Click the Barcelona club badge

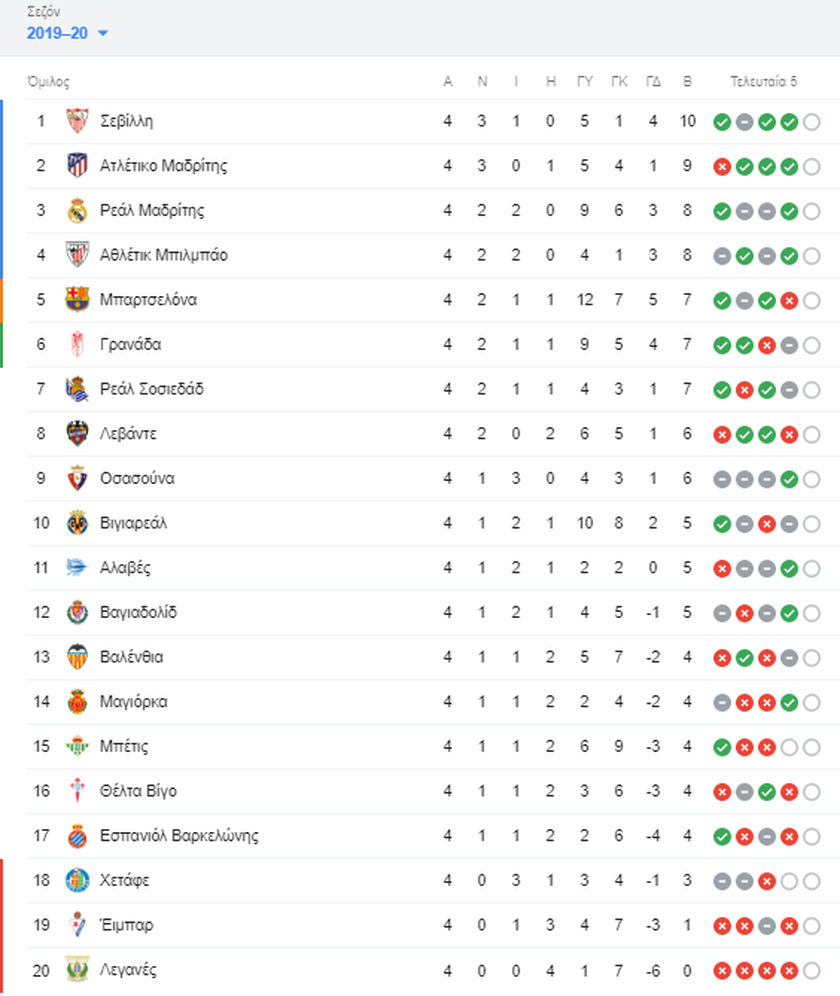click(x=78, y=300)
